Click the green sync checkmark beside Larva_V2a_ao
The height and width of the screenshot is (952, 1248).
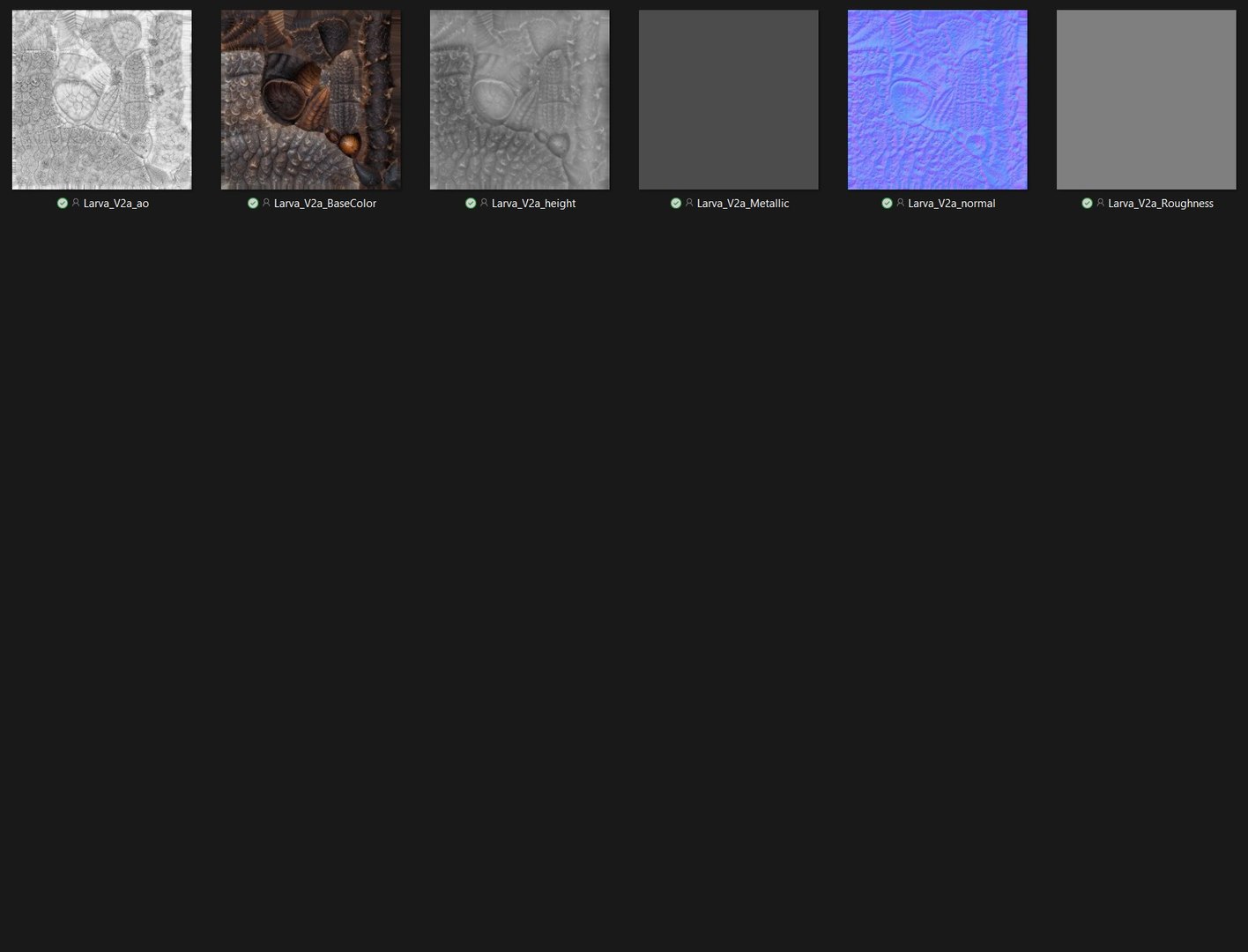62,203
